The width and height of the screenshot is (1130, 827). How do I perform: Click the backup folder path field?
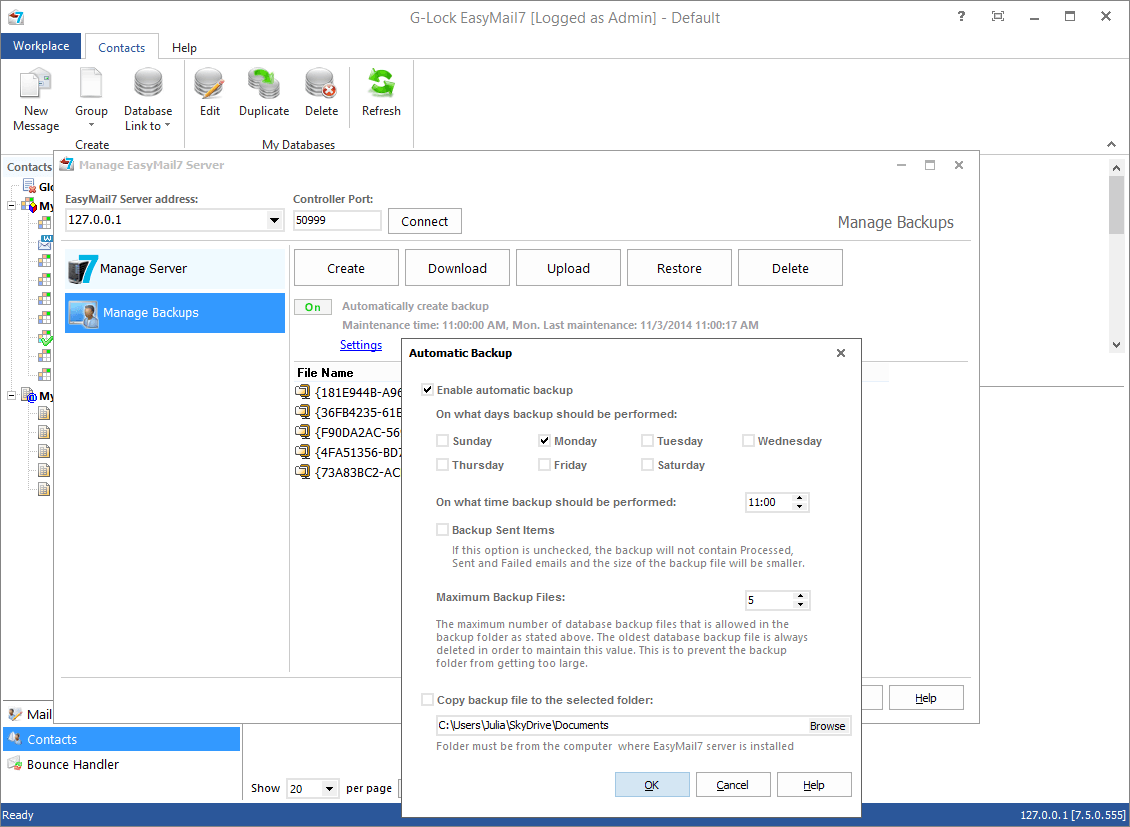tap(600, 725)
